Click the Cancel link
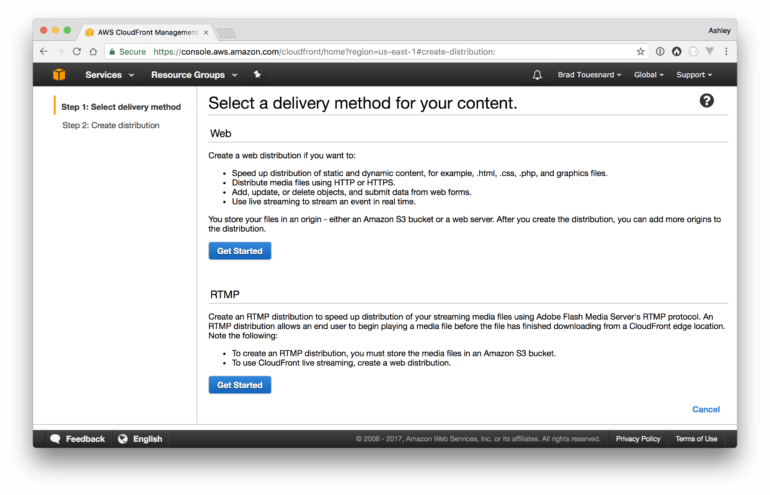The height and width of the screenshot is (495, 770). click(x=705, y=409)
